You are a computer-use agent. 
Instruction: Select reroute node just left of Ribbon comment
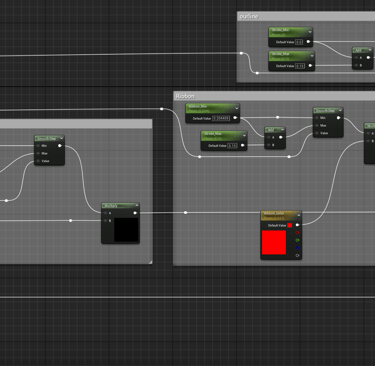pyautogui.click(x=162, y=109)
